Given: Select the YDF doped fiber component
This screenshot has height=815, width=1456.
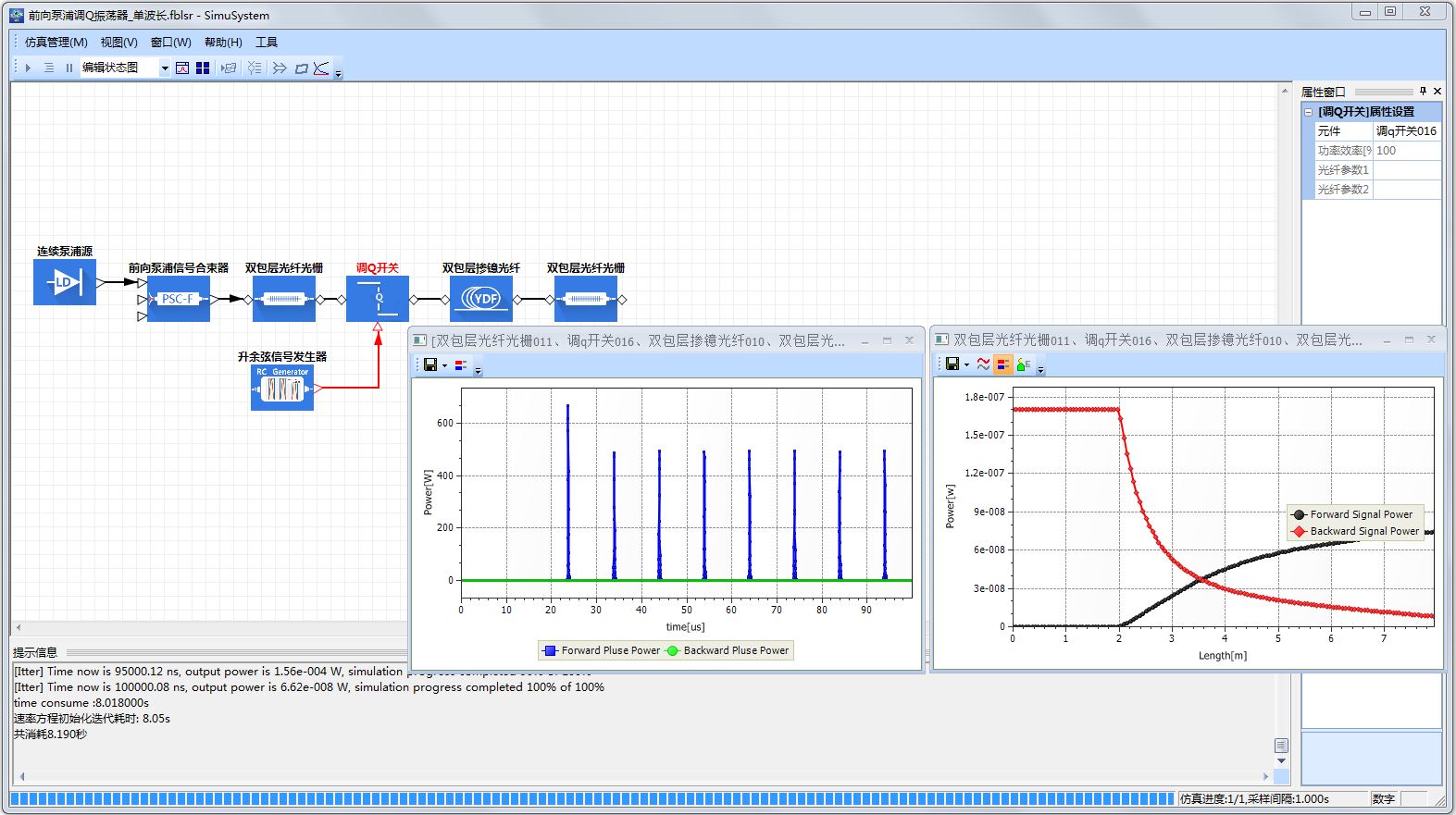Looking at the screenshot, I should 481,299.
